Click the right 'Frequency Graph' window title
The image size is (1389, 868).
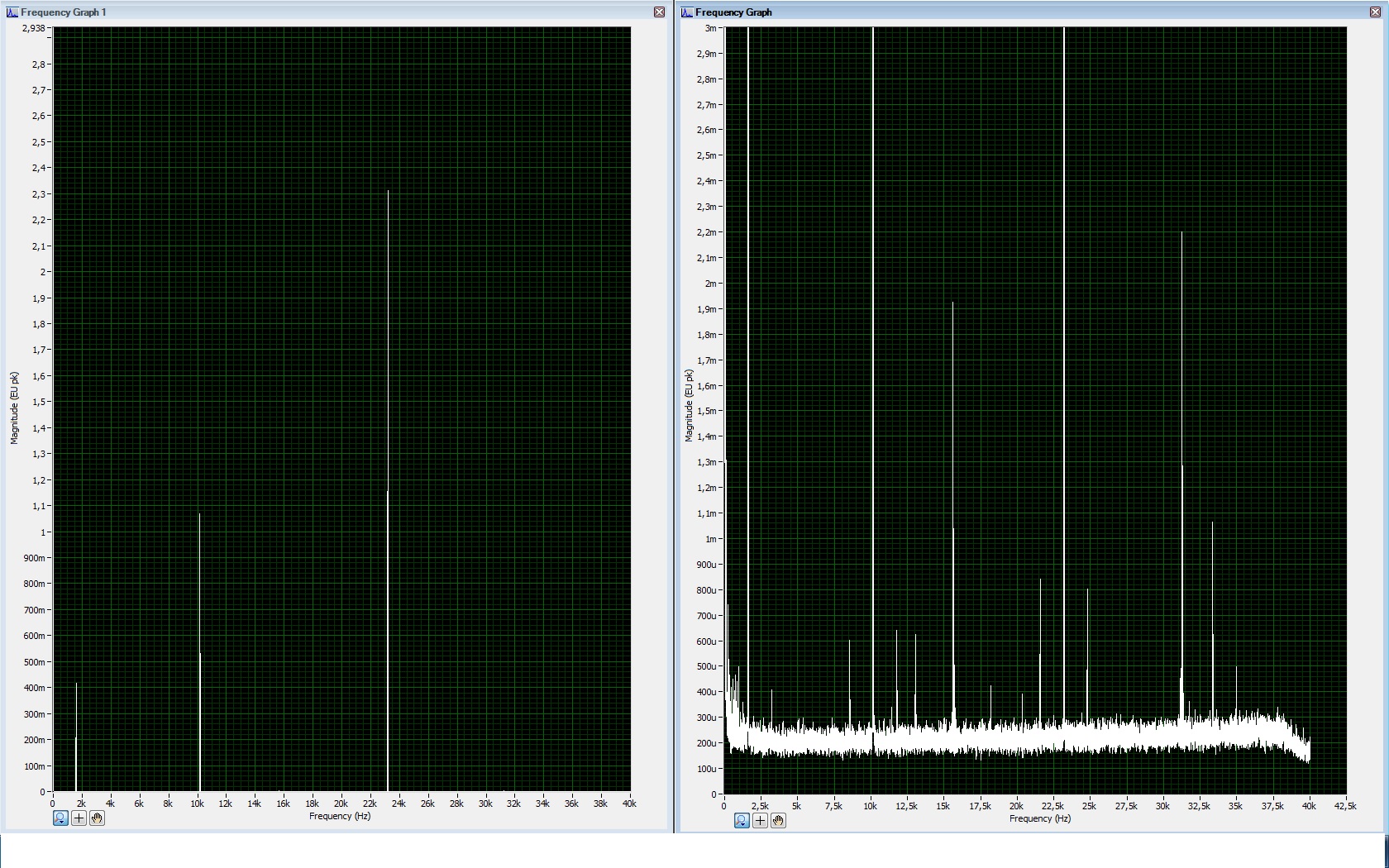[733, 12]
